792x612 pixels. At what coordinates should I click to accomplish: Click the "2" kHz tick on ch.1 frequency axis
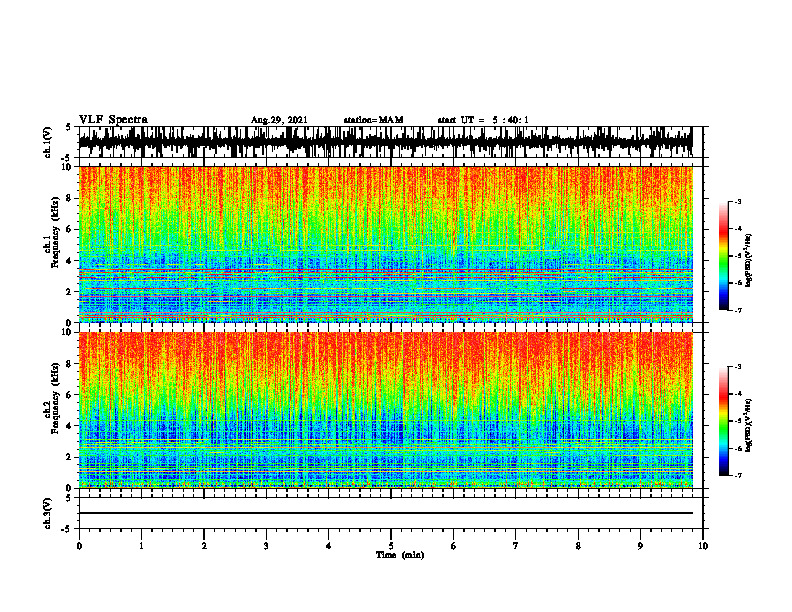70,292
